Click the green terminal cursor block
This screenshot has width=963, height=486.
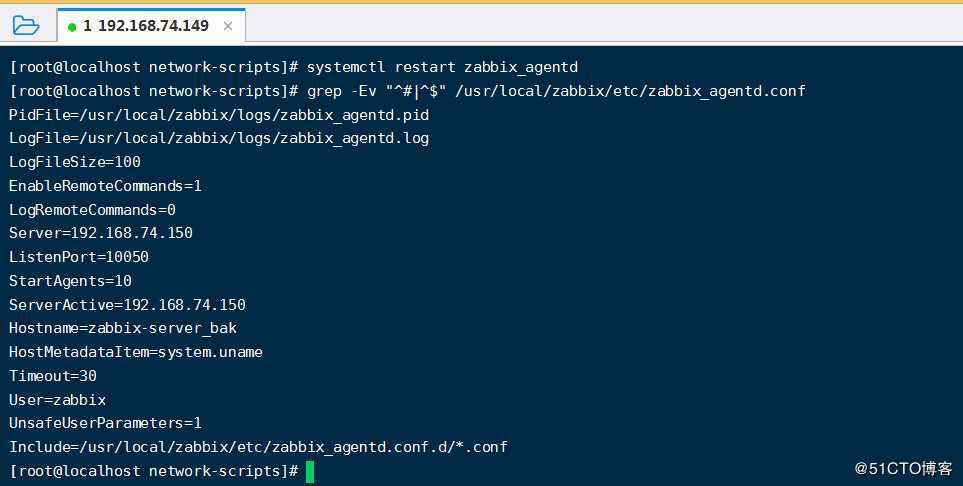[x=310, y=471]
